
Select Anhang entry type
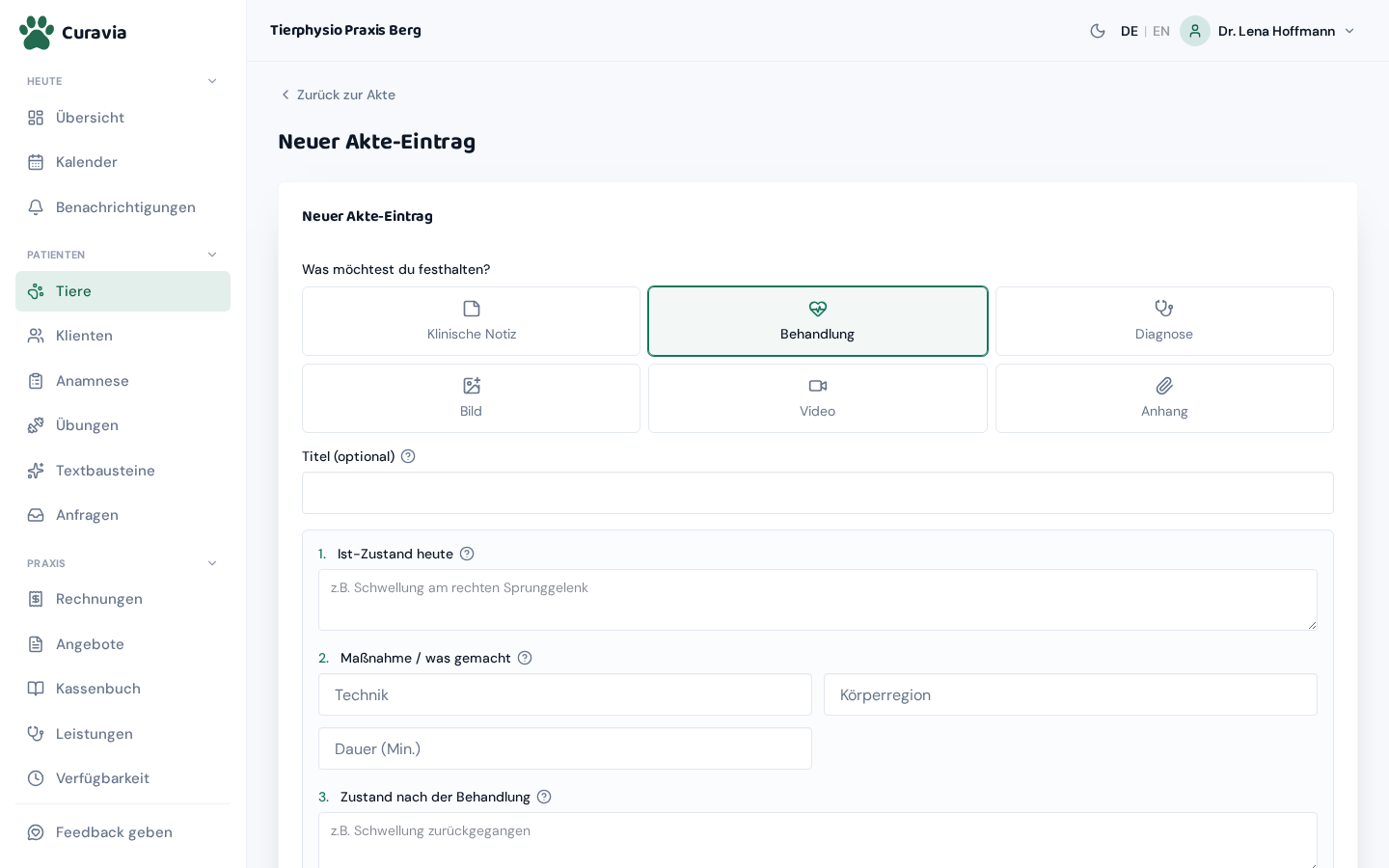click(1164, 398)
